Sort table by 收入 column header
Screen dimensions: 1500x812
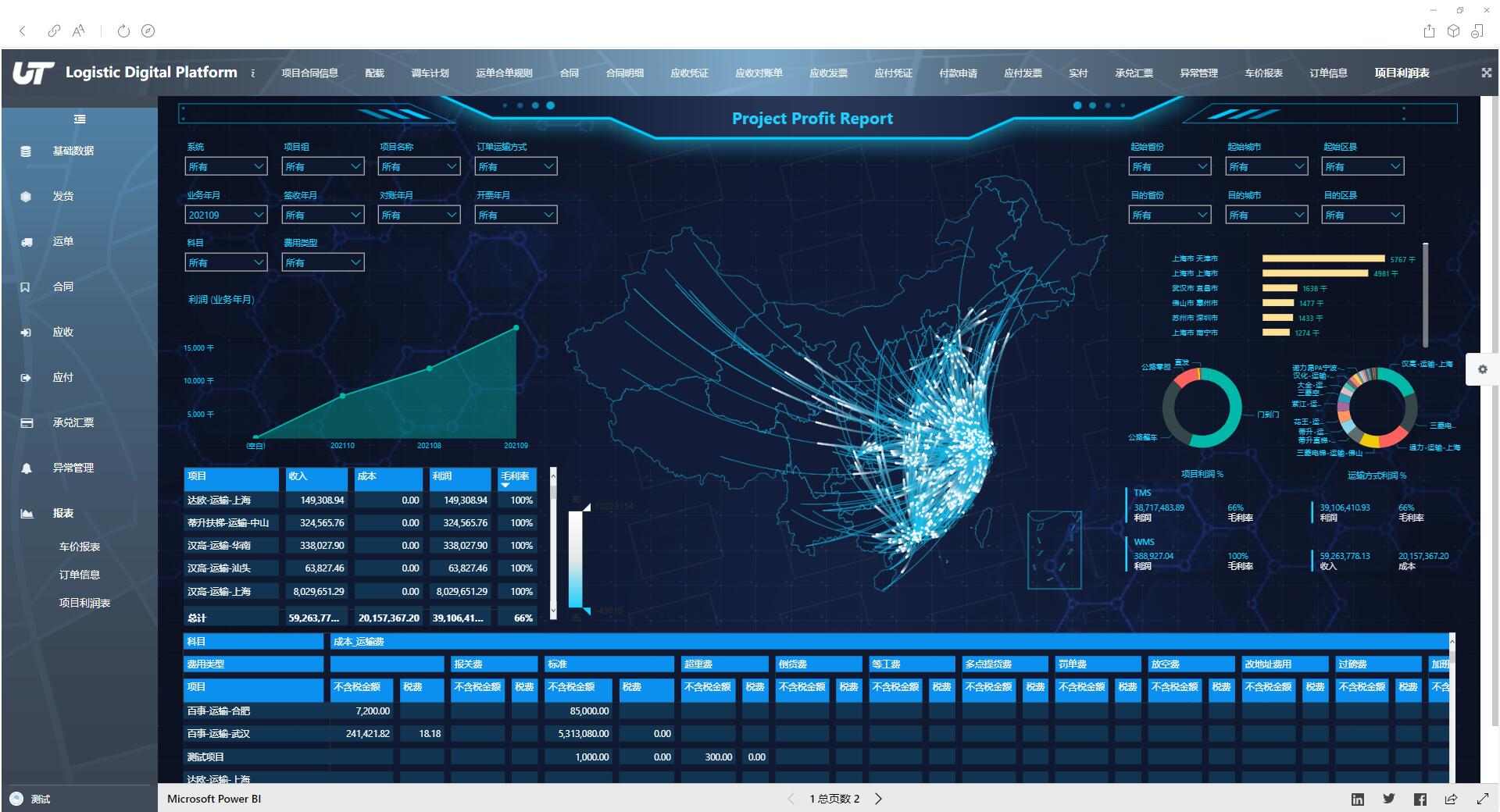pyautogui.click(x=316, y=478)
